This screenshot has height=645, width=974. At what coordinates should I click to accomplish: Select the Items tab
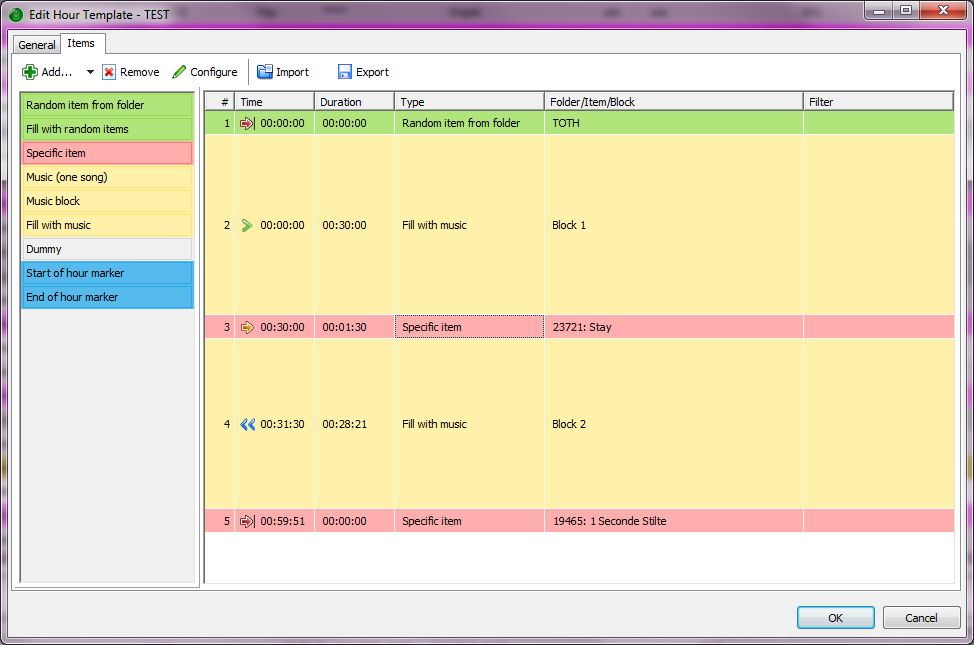coord(81,43)
